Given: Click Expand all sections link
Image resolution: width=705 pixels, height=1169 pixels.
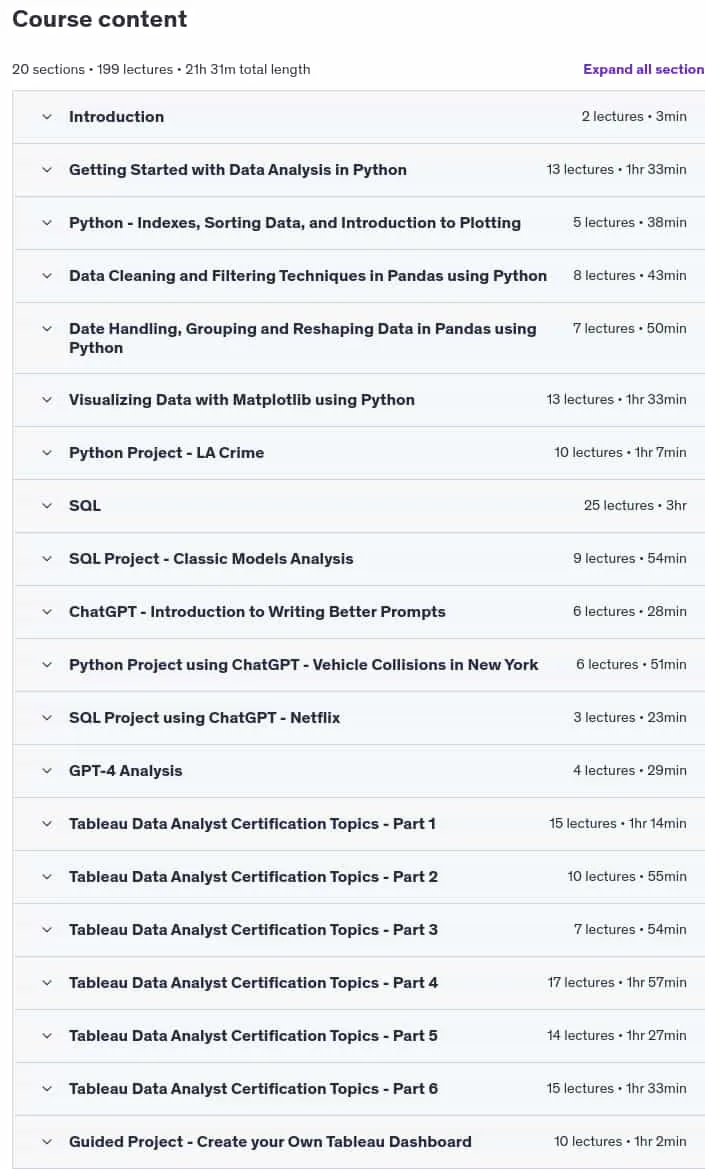Looking at the screenshot, I should point(643,69).
